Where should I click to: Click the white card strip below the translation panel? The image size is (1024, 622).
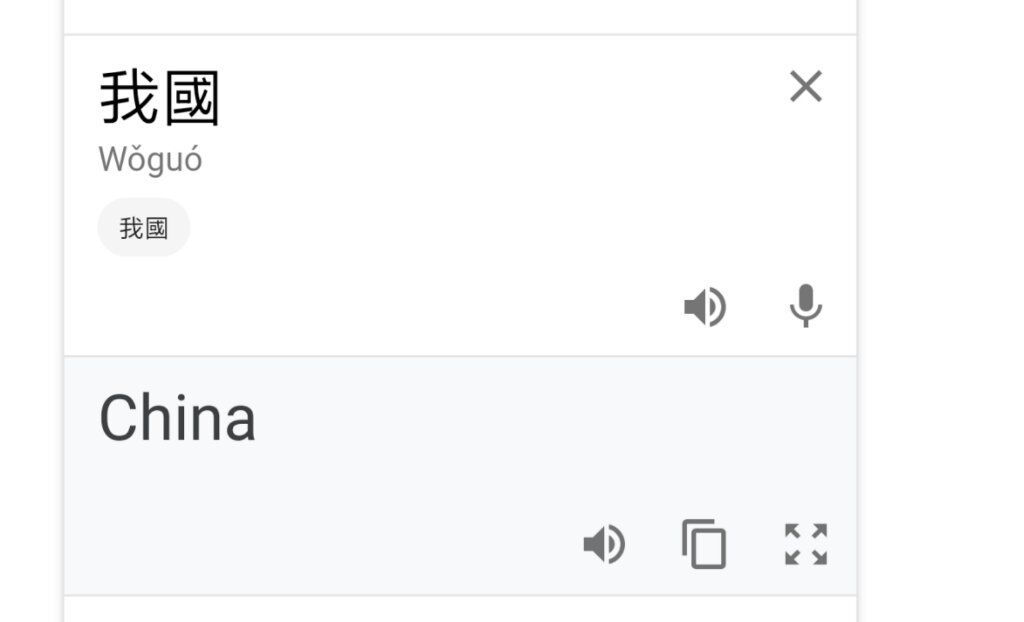click(460, 609)
